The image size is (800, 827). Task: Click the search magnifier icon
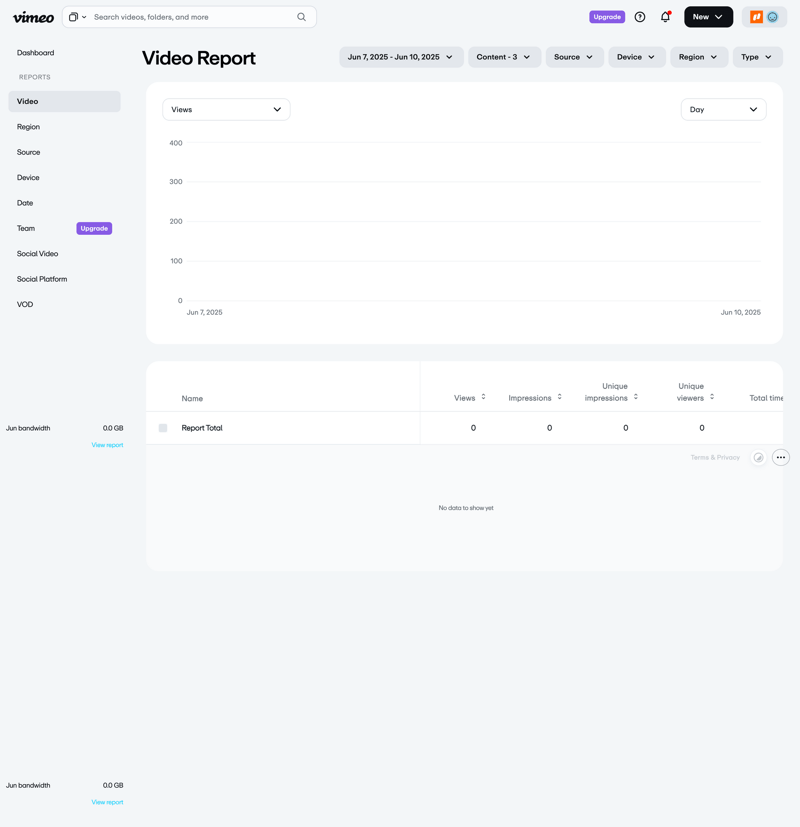coord(301,17)
